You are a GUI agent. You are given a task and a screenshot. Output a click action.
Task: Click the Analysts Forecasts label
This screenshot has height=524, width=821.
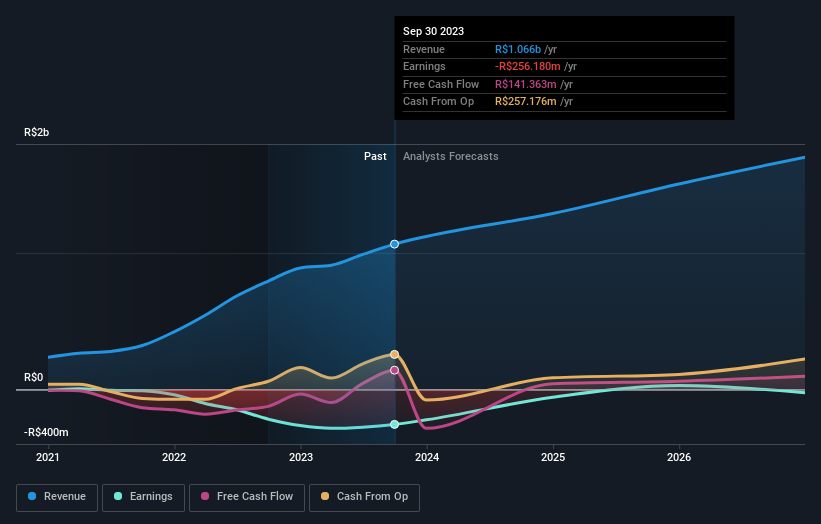(x=451, y=156)
